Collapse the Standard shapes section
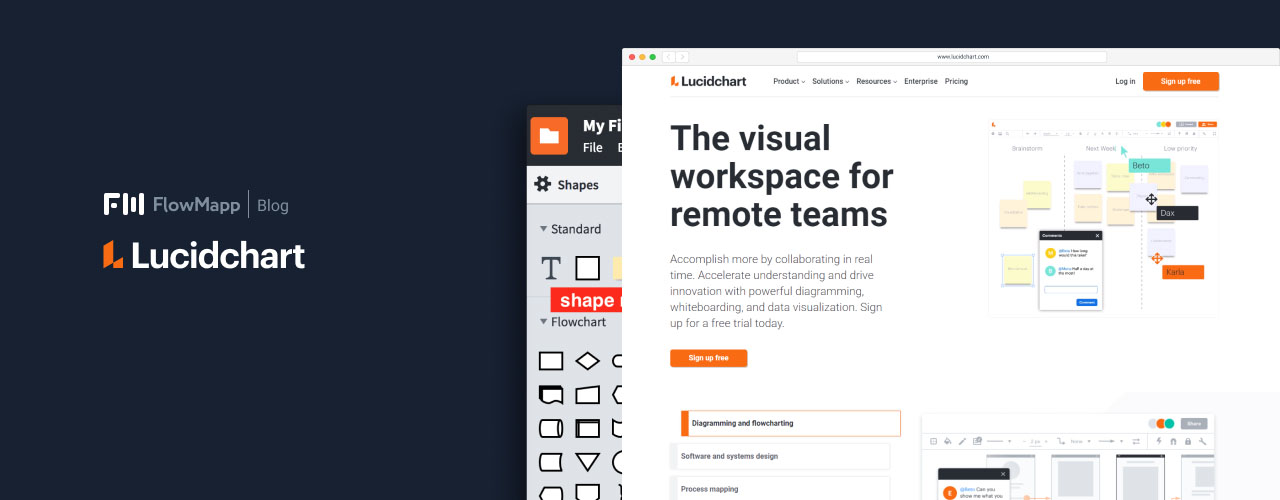The image size is (1280, 500). [544, 229]
